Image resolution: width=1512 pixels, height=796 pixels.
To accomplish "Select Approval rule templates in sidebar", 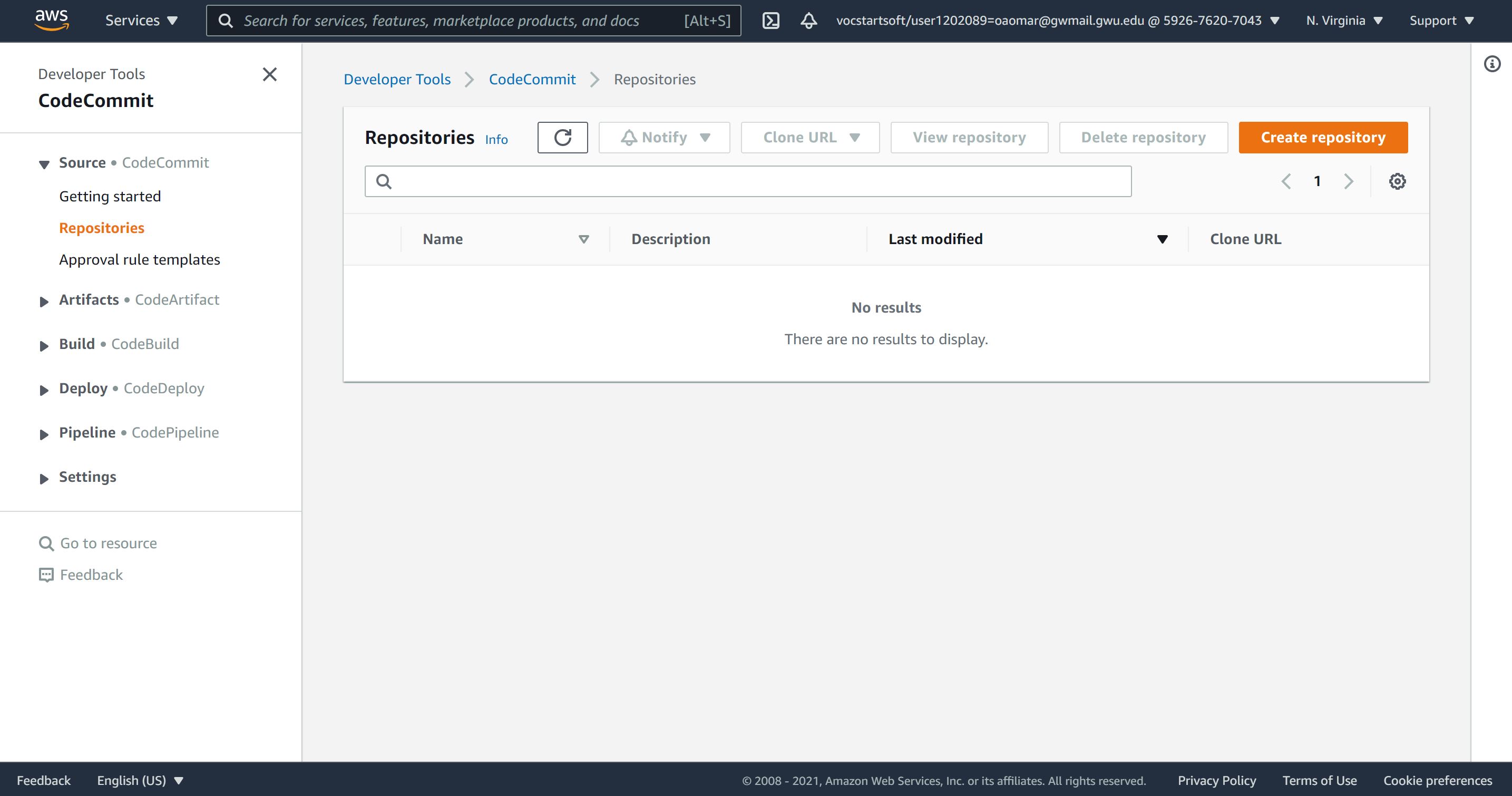I will [x=139, y=259].
